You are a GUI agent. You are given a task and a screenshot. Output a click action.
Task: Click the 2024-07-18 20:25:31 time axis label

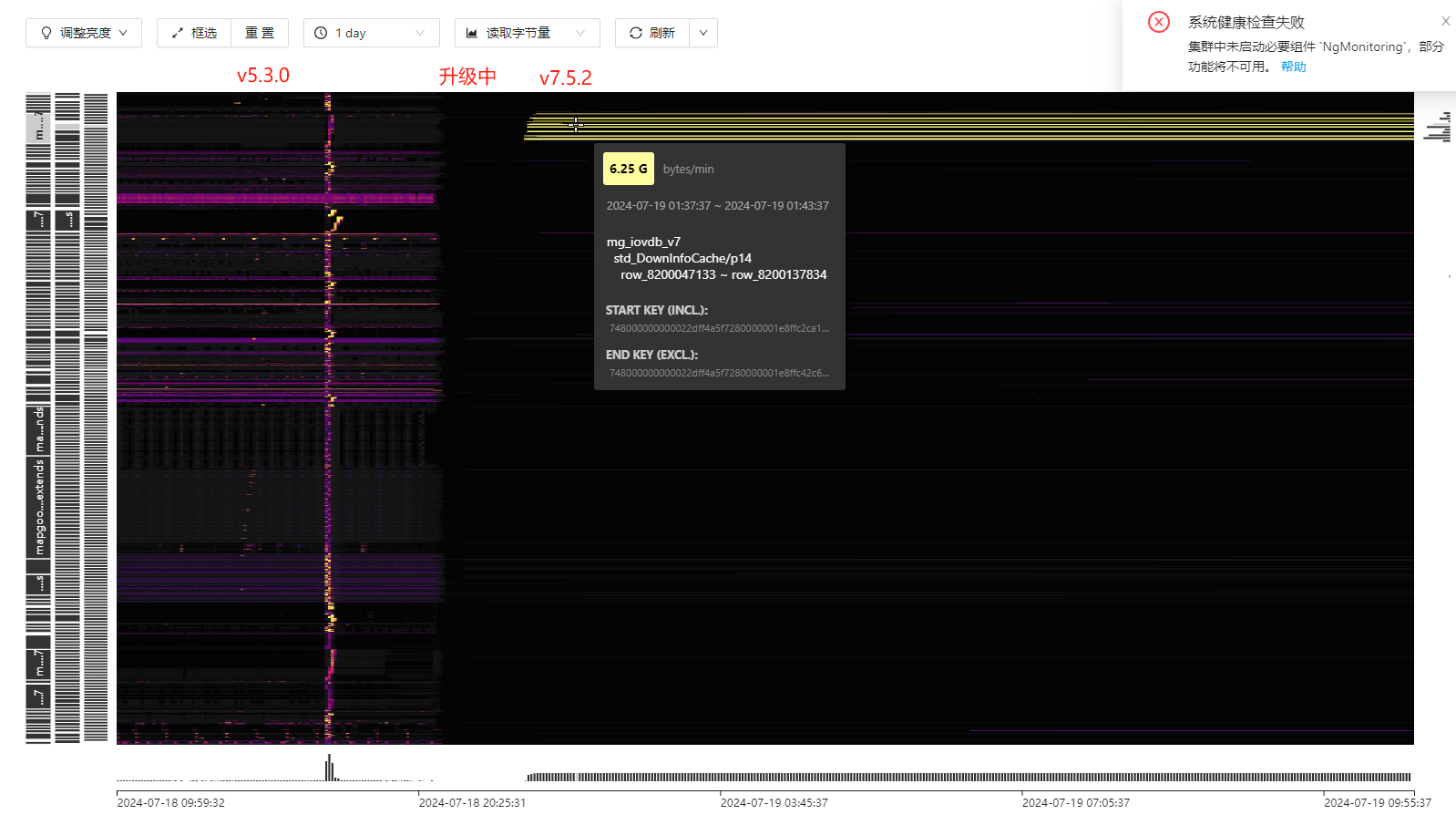(472, 803)
